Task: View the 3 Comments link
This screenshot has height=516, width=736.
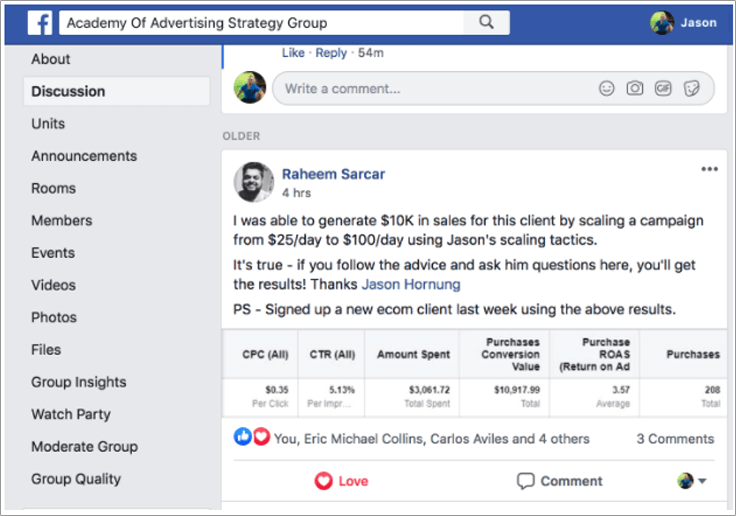Action: (675, 439)
